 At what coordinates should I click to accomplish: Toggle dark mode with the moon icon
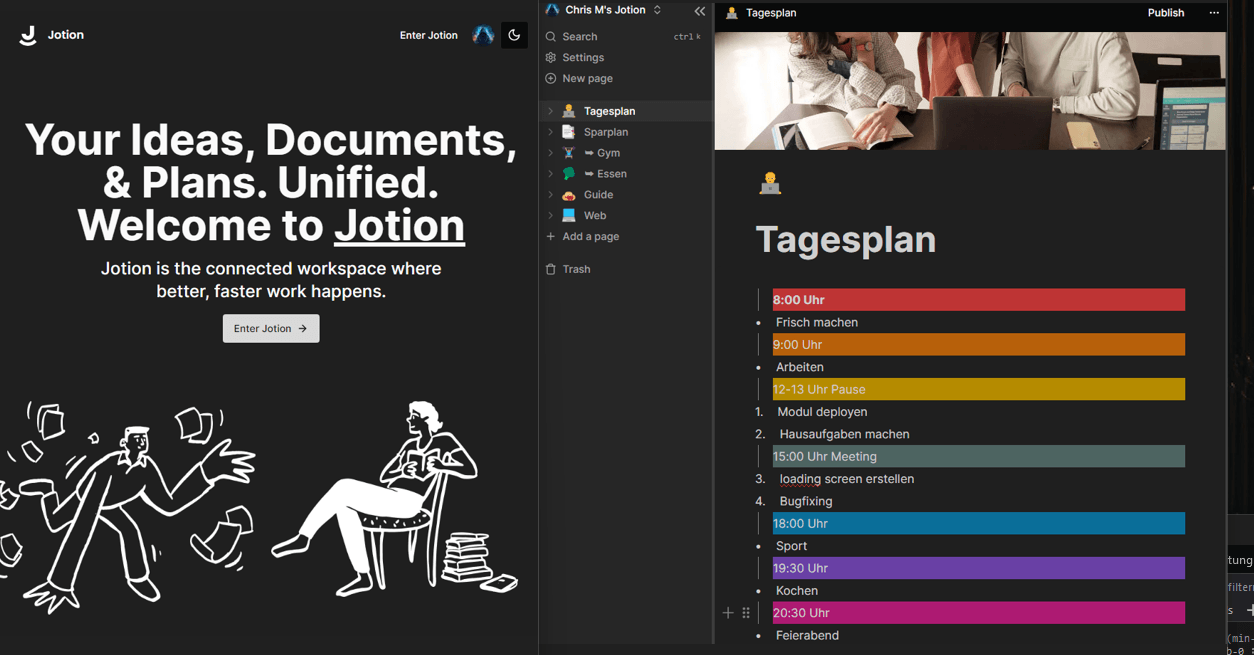coord(514,35)
